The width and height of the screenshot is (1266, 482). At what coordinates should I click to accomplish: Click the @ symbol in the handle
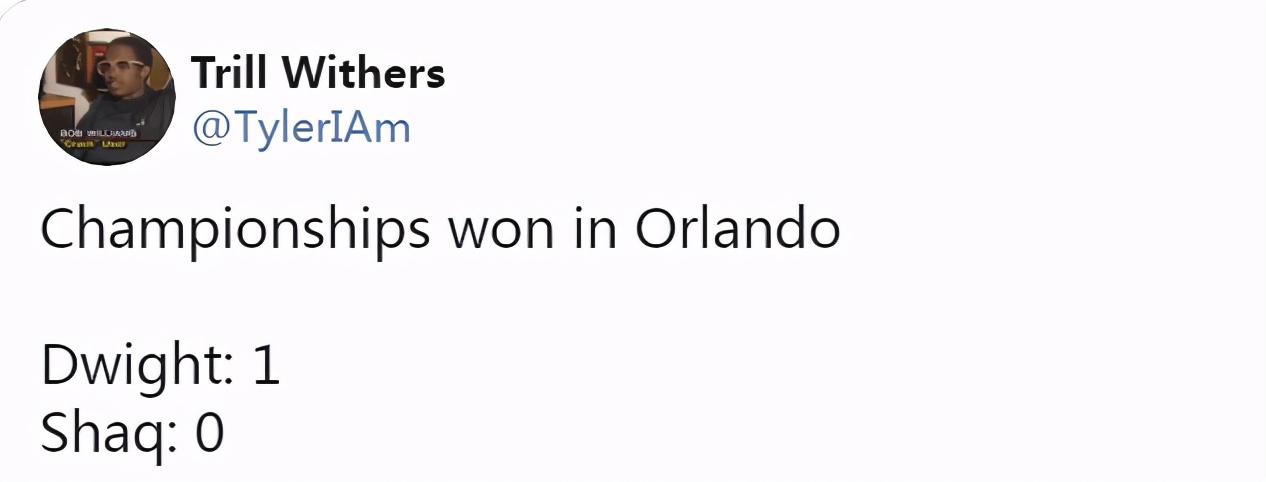coord(208,128)
